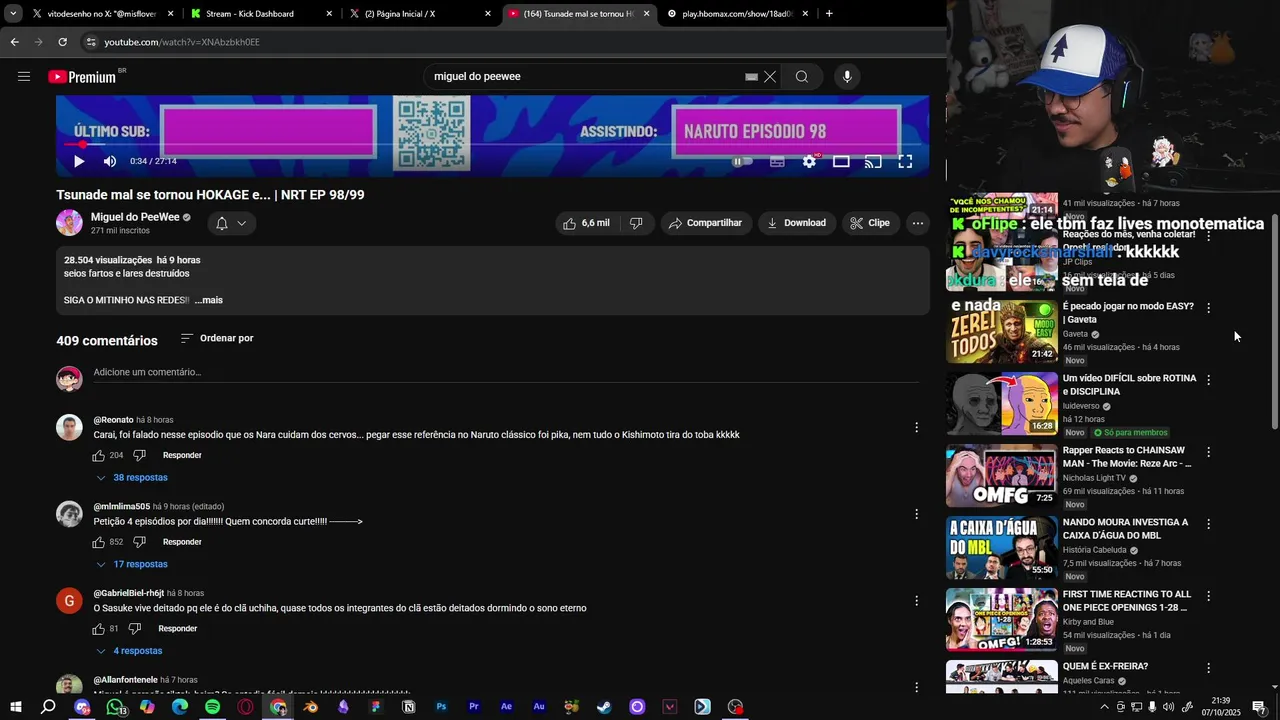Open Premiere Pro from the taskbar
Image resolution: width=1280 pixels, height=720 pixels.
coord(474,707)
